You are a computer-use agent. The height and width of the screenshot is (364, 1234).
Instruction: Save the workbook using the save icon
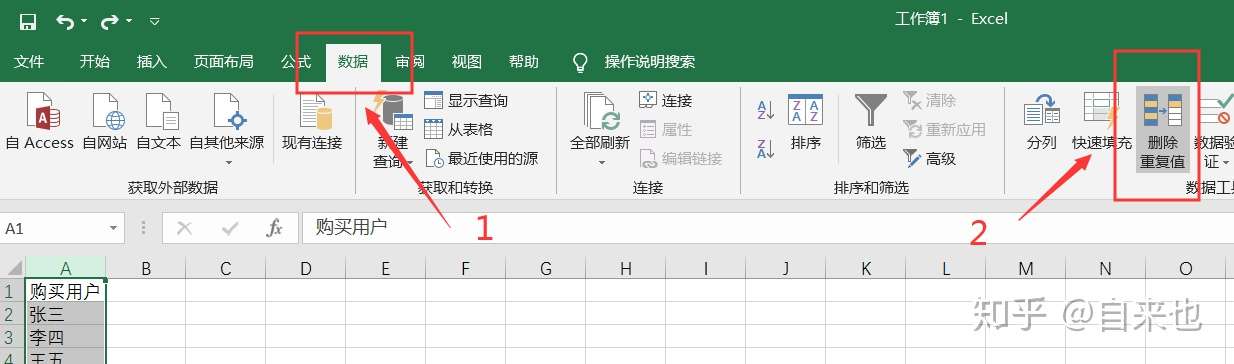tap(28, 20)
